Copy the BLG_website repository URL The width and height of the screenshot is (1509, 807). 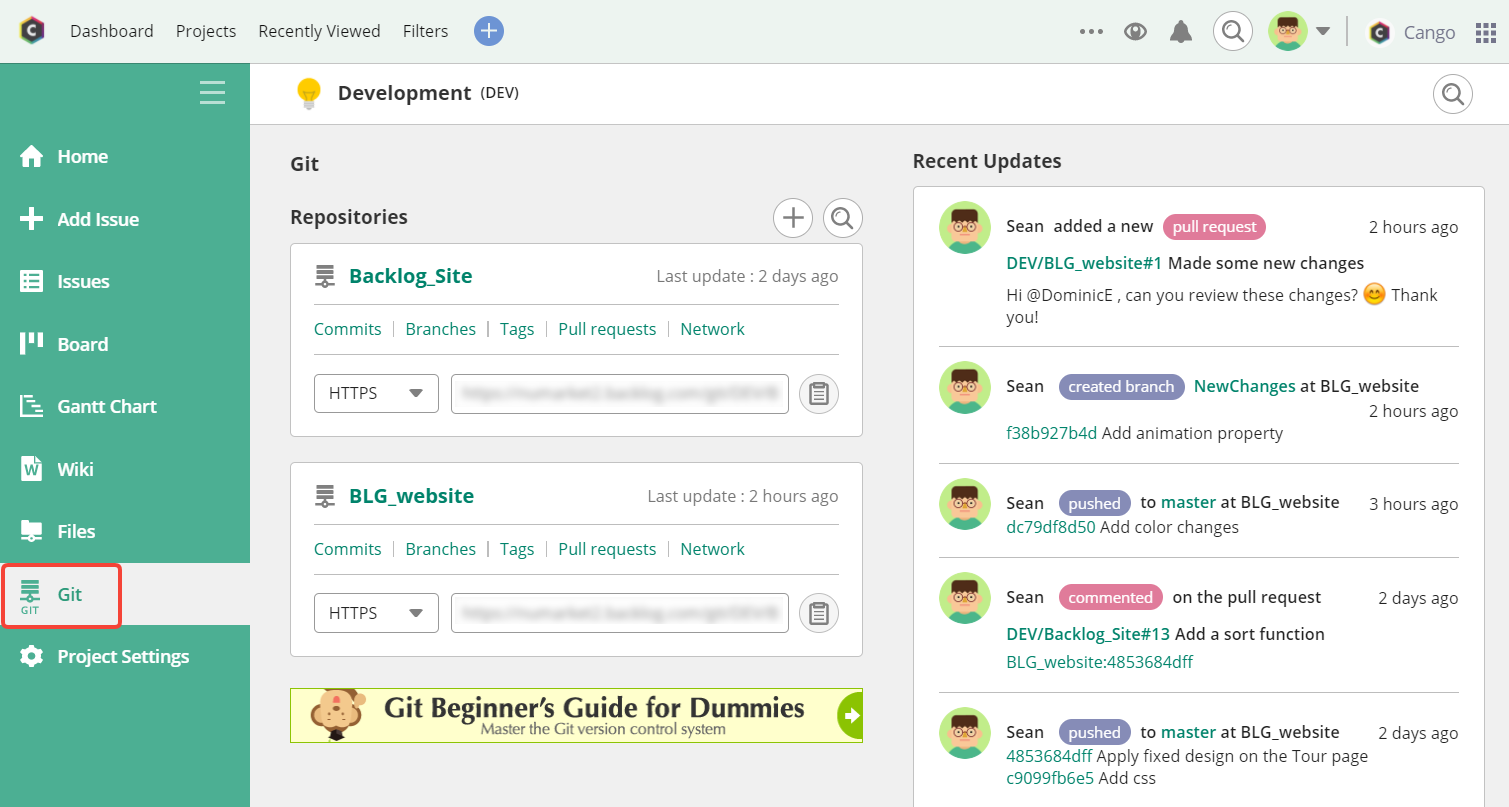pos(819,613)
